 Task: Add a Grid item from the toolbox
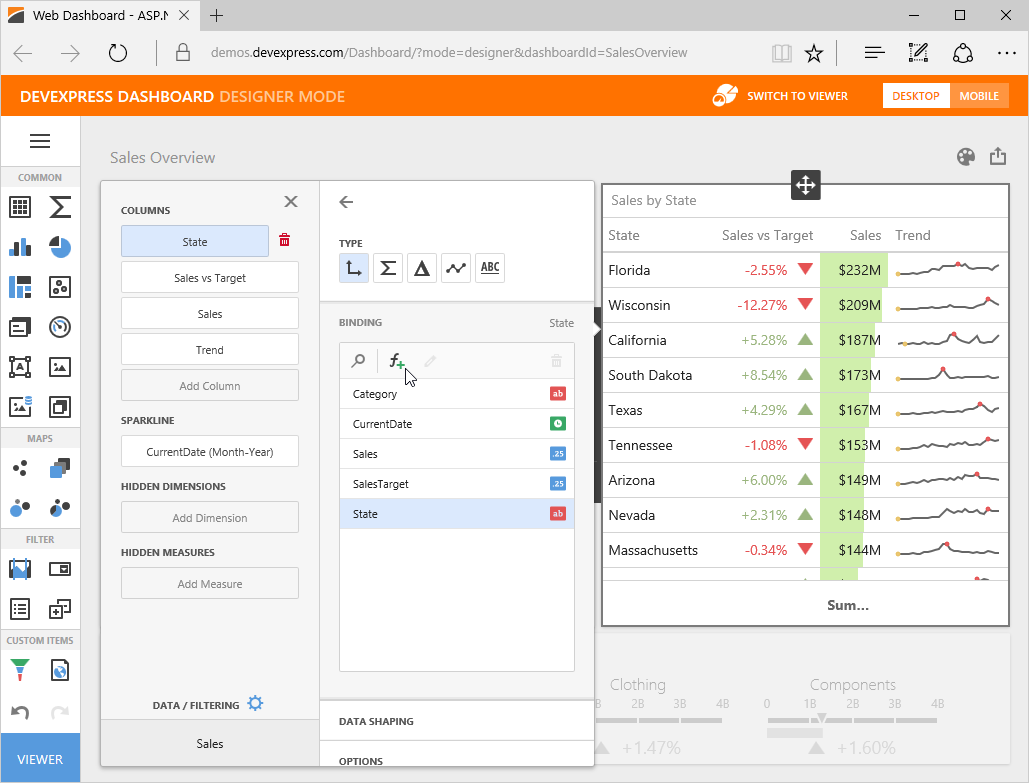20,207
